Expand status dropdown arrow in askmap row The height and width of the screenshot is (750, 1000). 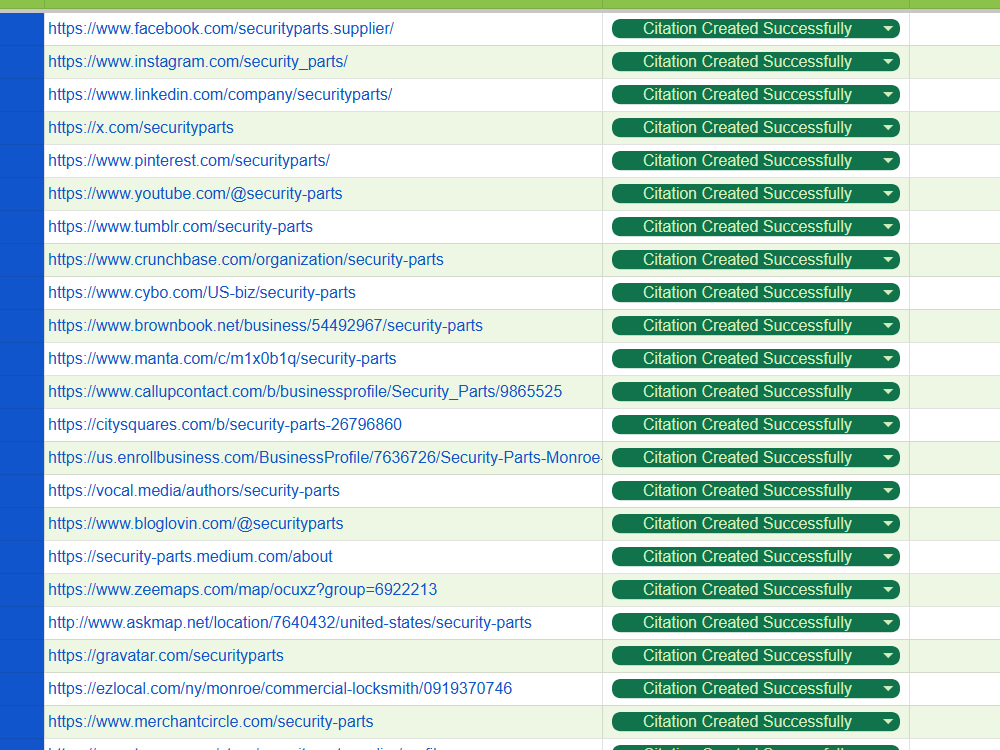coord(888,623)
